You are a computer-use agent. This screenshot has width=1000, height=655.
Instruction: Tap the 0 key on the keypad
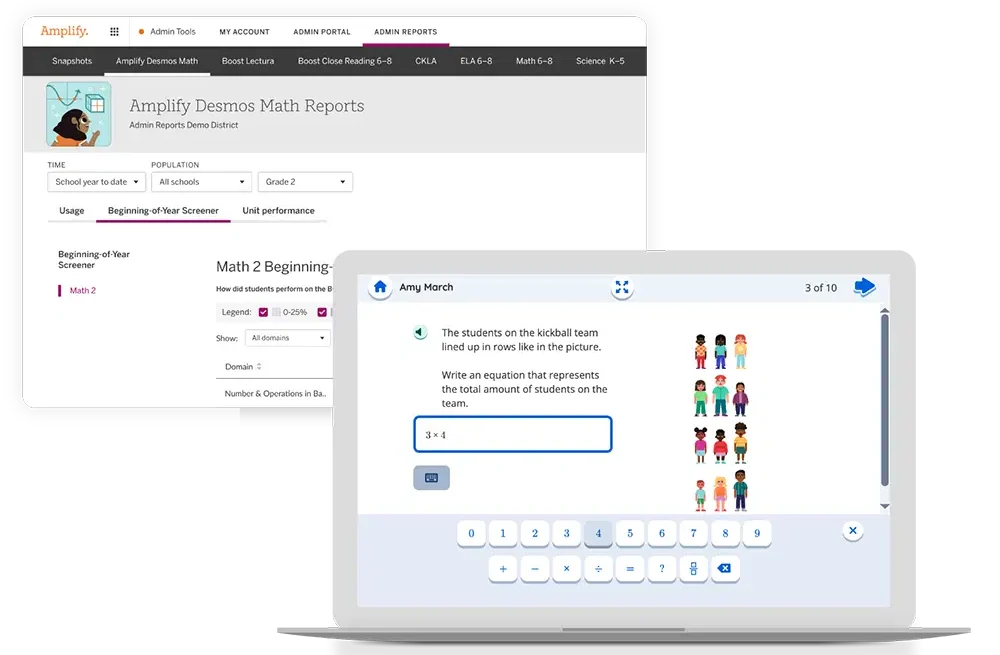[471, 533]
